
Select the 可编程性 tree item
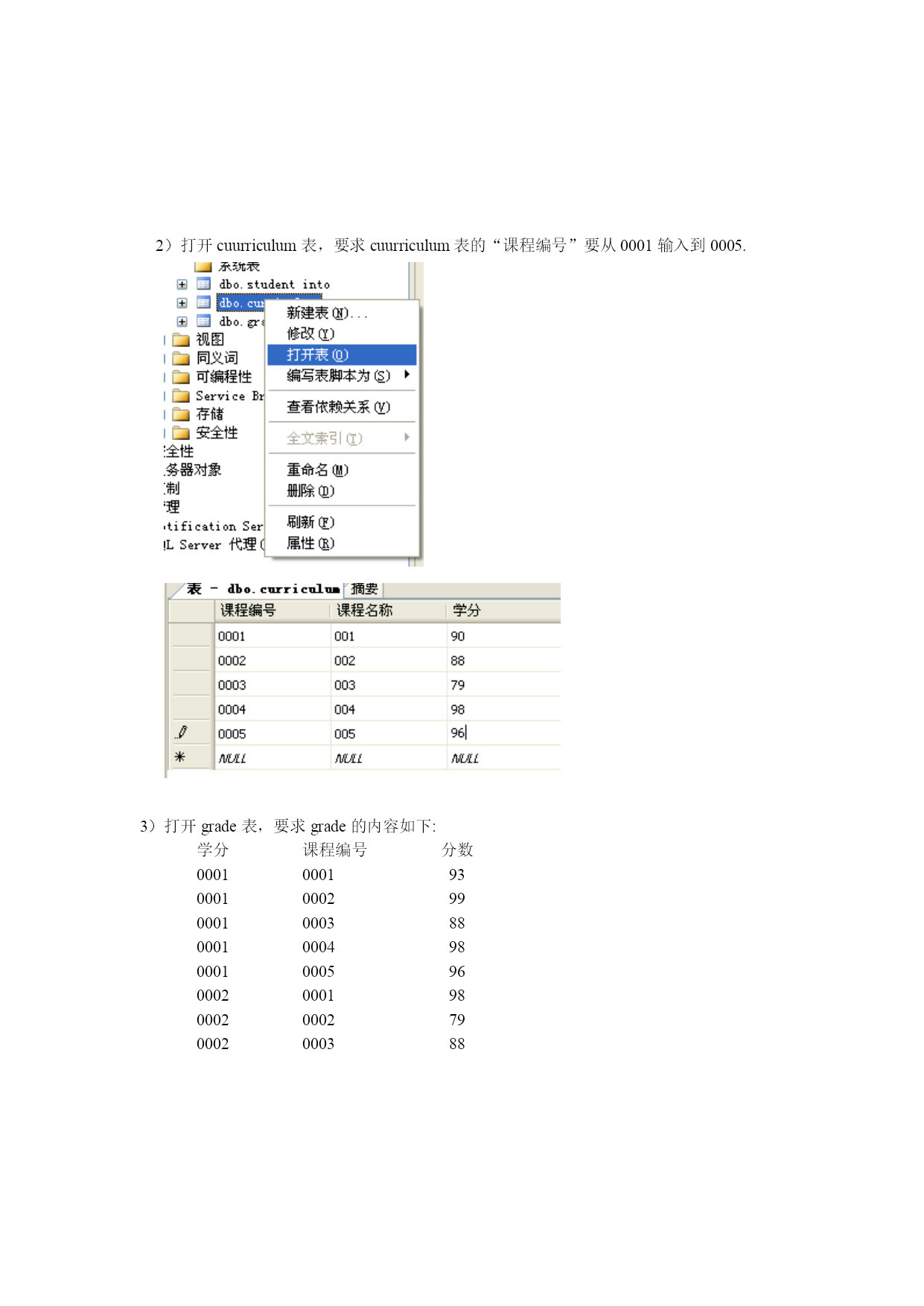[x=223, y=377]
